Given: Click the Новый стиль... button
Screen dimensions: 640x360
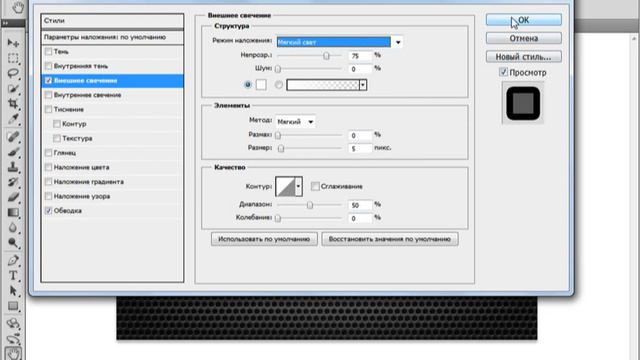Looking at the screenshot, I should point(524,57).
